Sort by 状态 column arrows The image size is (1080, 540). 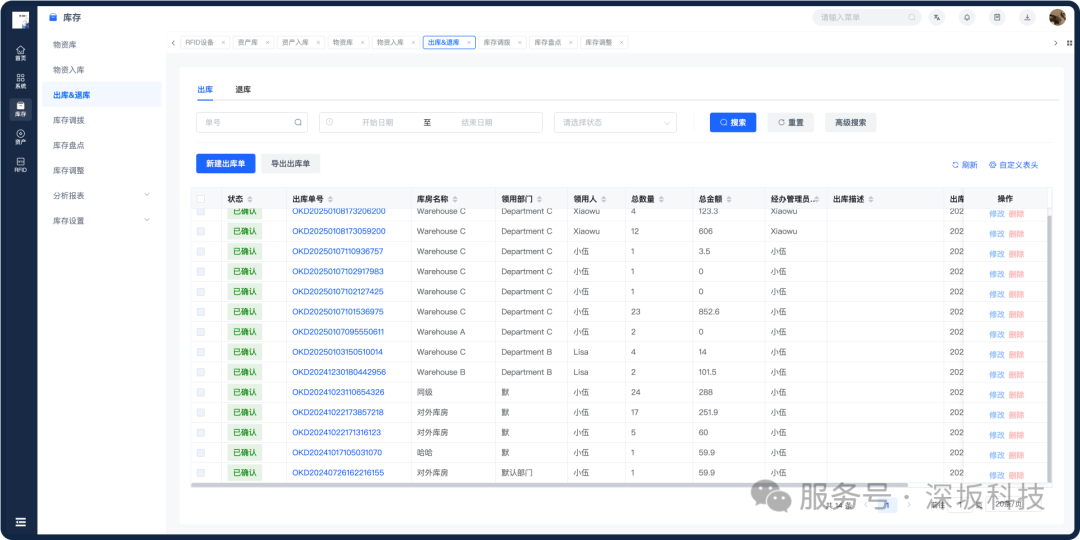tap(250, 199)
